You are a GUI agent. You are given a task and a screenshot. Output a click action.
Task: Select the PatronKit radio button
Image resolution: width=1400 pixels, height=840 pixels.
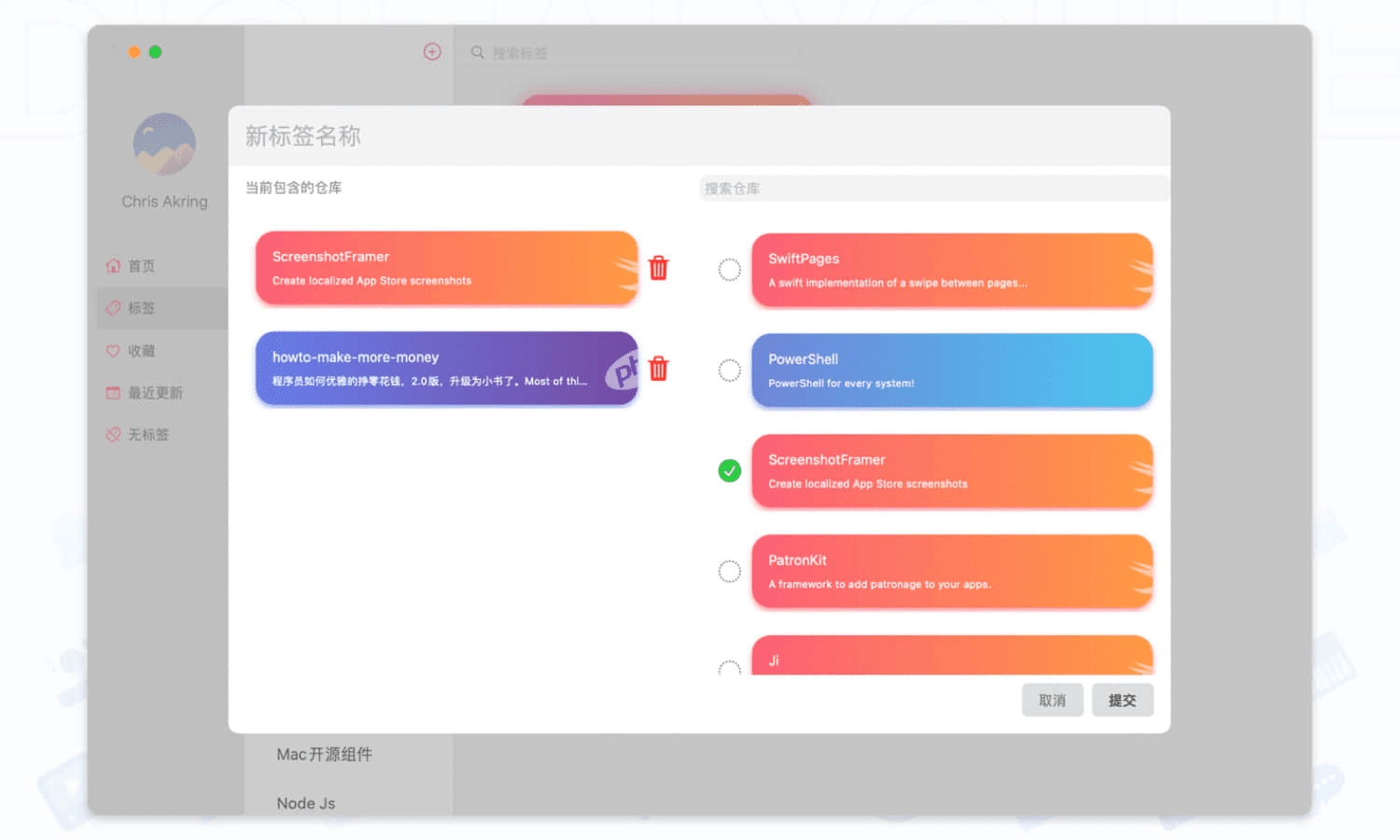pyautogui.click(x=729, y=571)
